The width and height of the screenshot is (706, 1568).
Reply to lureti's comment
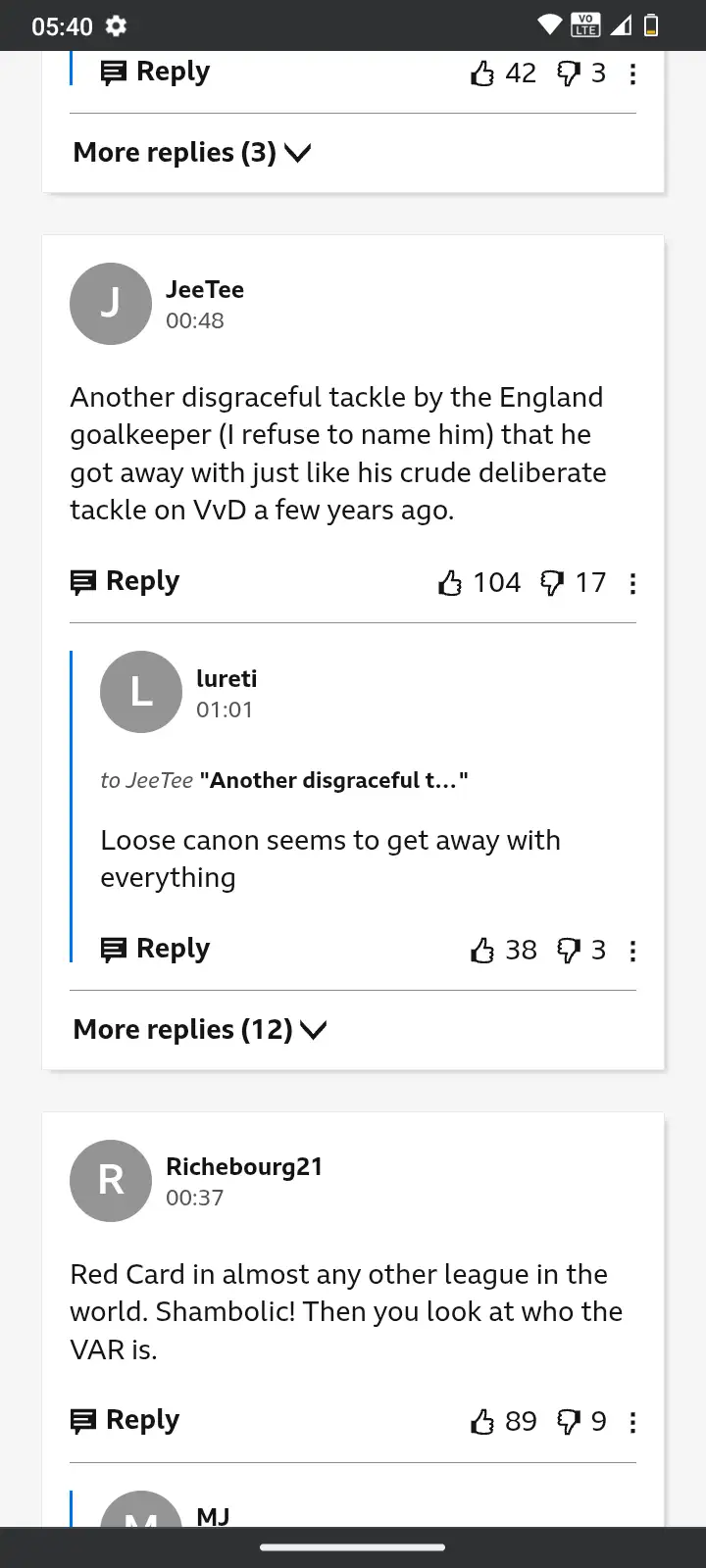point(155,949)
